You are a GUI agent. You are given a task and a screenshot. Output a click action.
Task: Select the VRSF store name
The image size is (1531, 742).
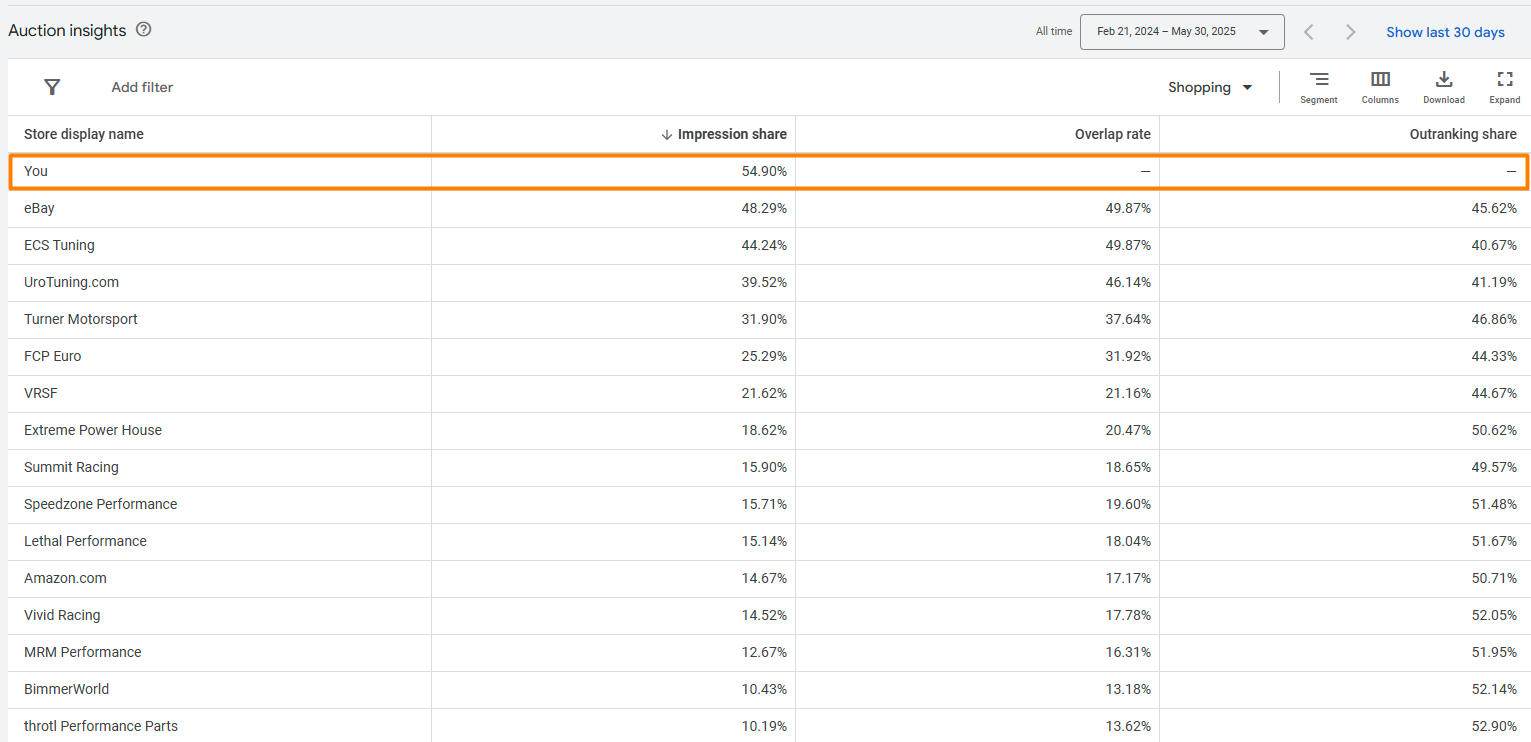point(41,393)
